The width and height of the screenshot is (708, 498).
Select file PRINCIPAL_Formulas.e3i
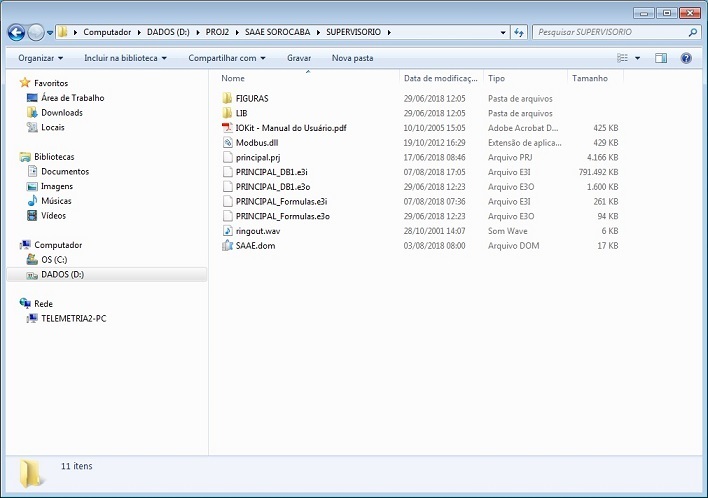[x=281, y=202]
